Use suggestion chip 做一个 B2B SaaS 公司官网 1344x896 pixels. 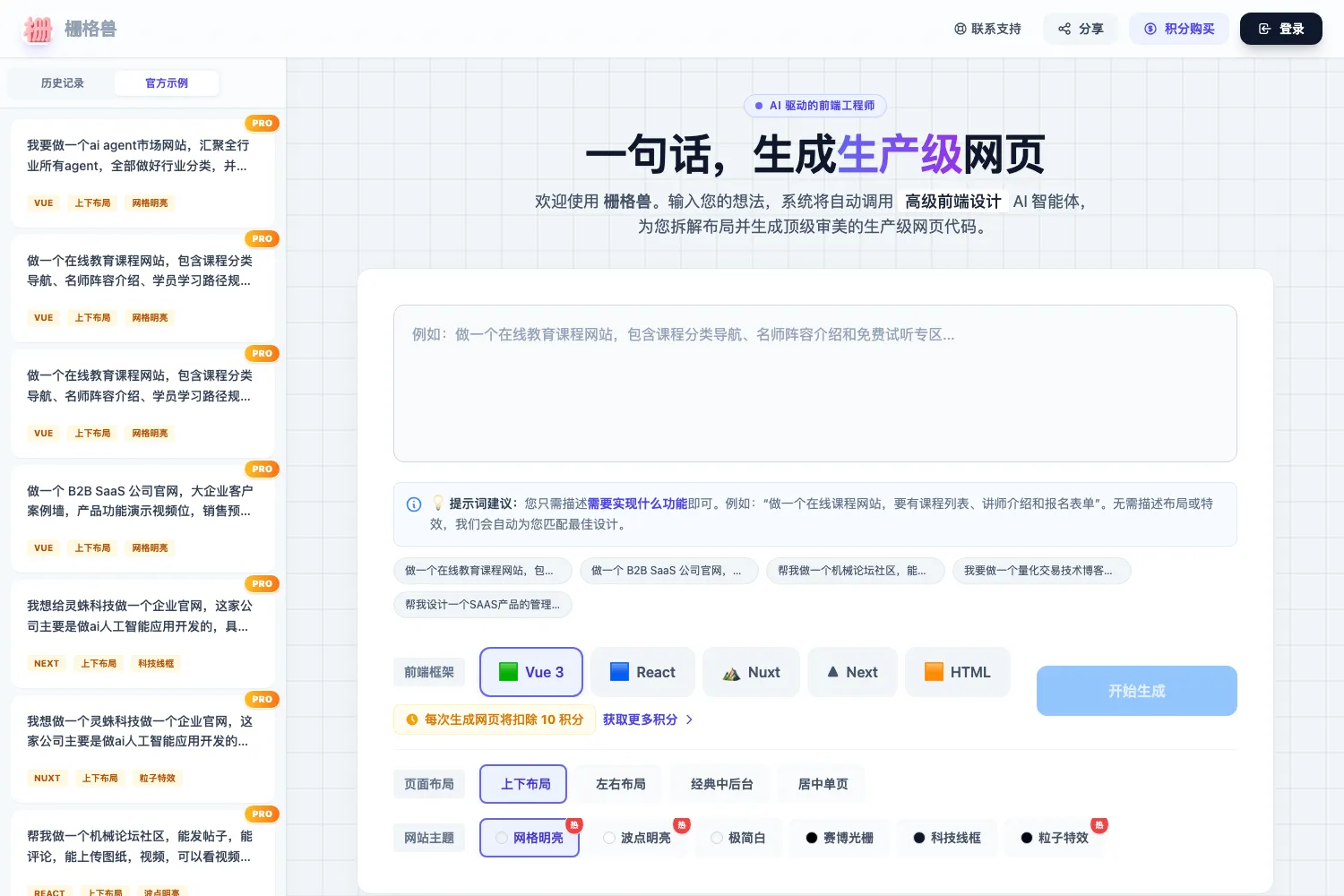(669, 571)
